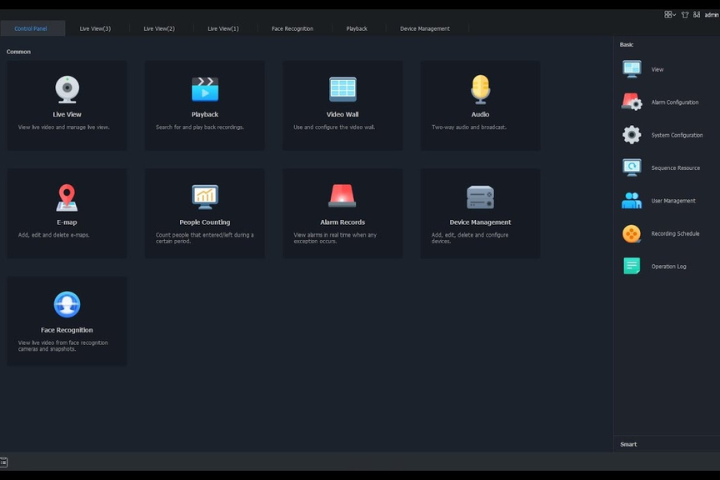Click the Alarm Configuration icon
720x480 pixels.
coord(632,102)
